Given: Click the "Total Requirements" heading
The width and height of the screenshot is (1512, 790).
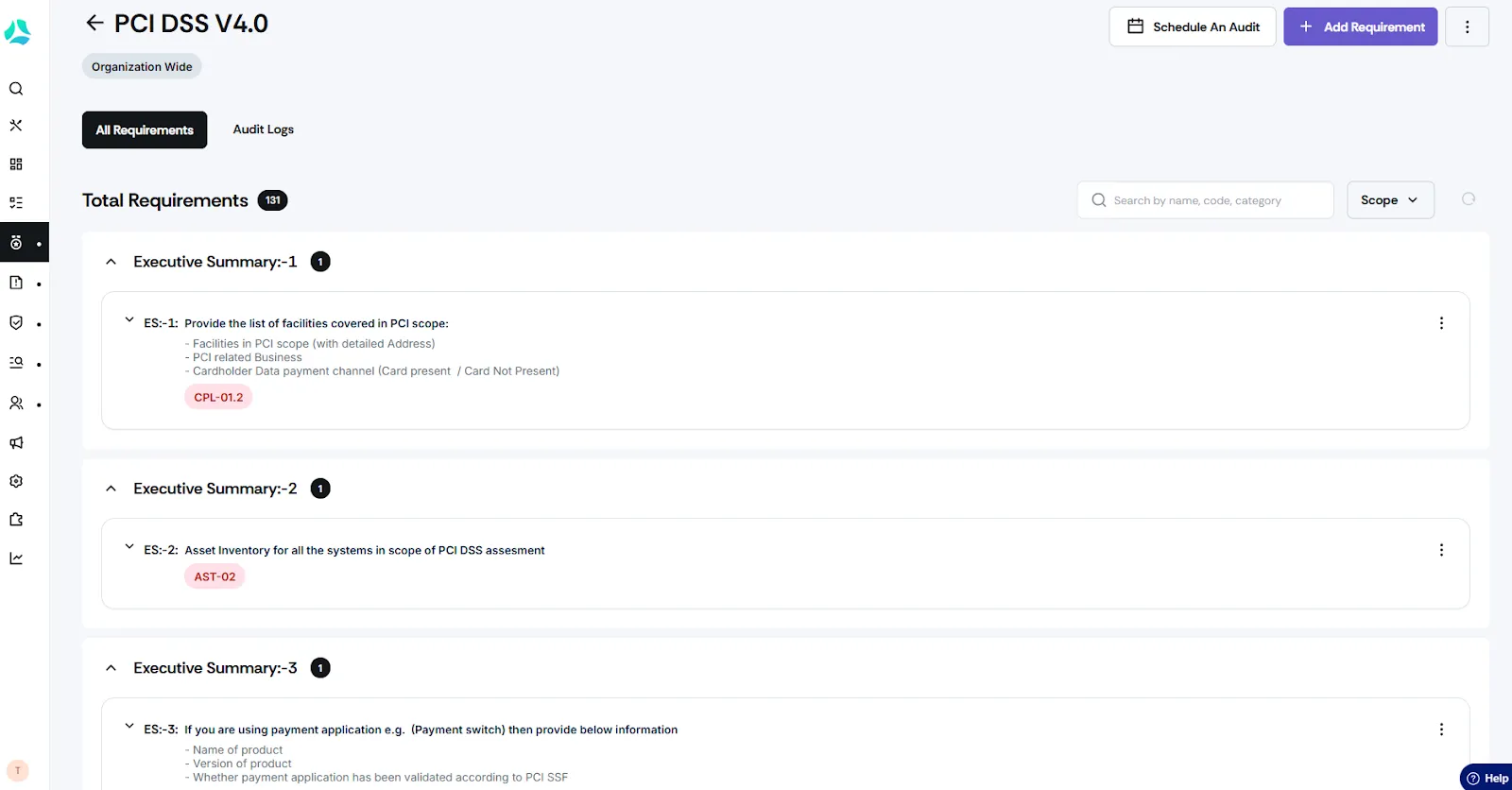Looking at the screenshot, I should [x=165, y=200].
